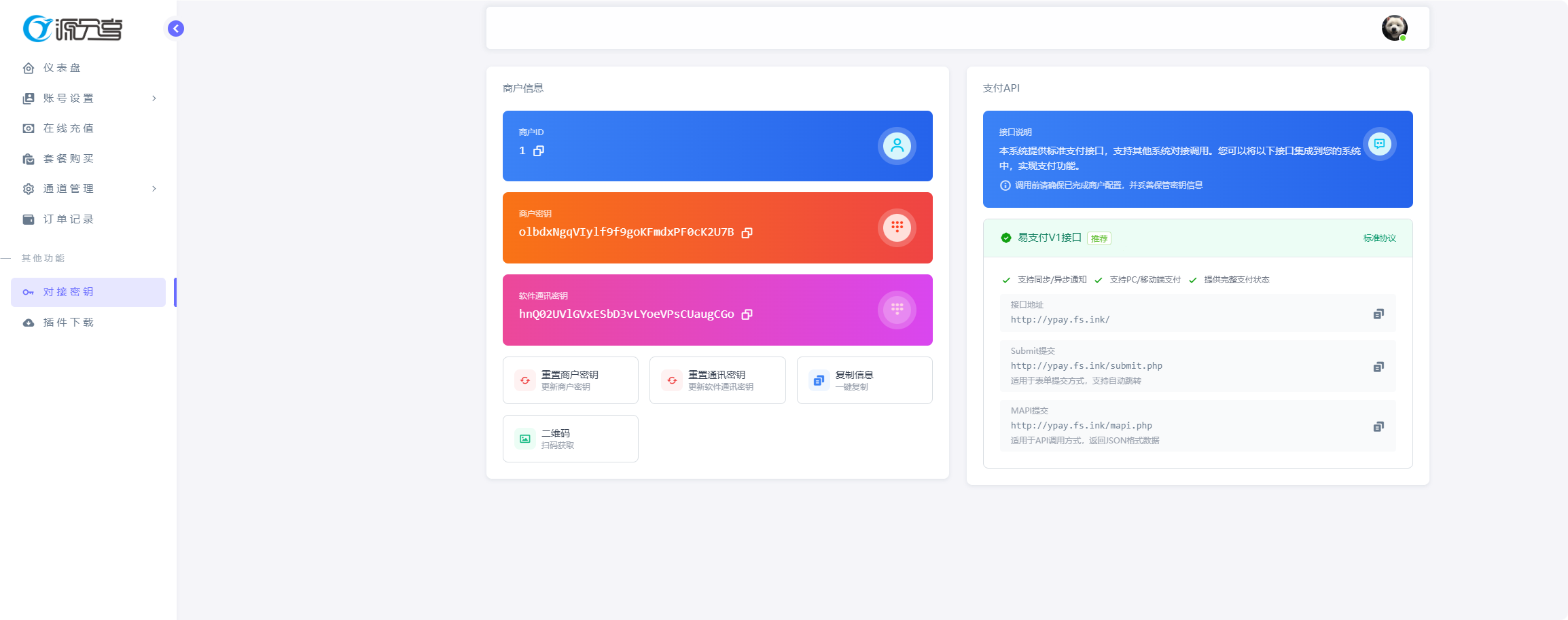Open the 订单记录 order records icon

28,219
